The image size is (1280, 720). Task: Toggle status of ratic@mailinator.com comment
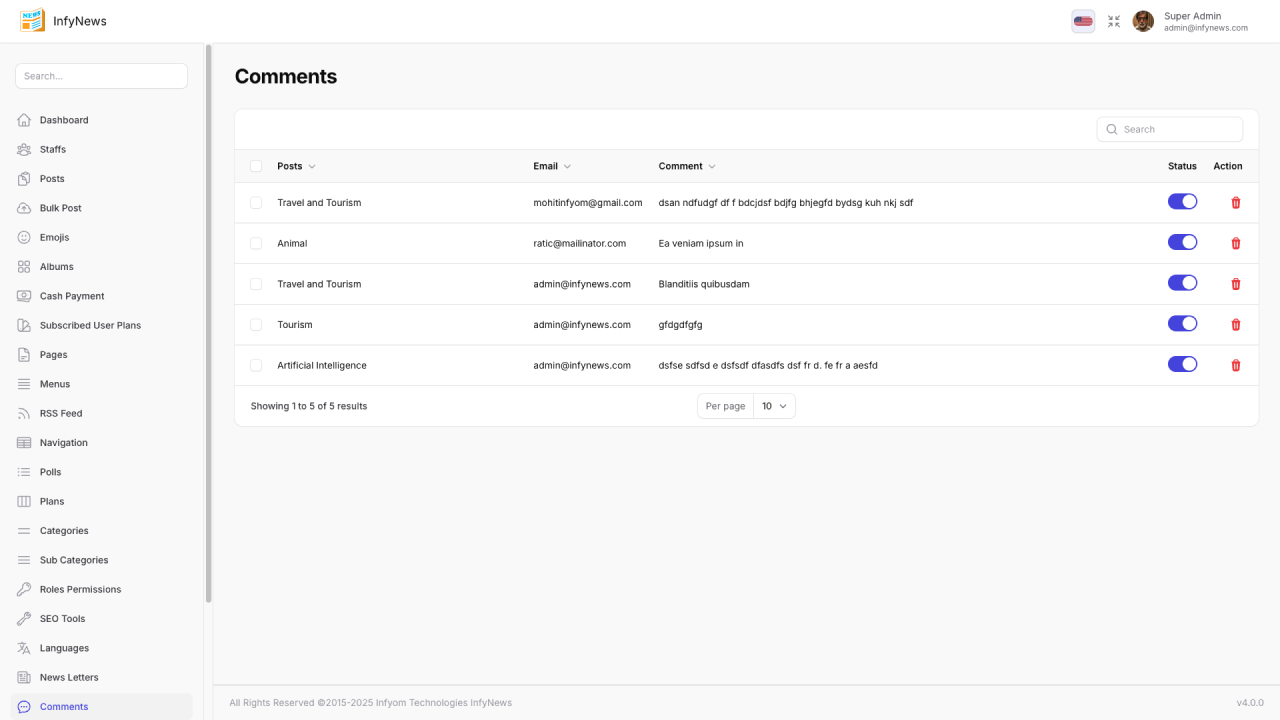1182,242
